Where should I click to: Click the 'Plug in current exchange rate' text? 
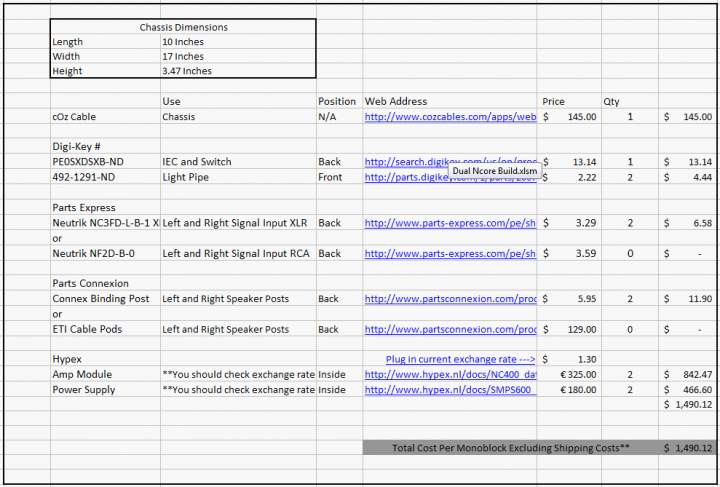(460, 359)
